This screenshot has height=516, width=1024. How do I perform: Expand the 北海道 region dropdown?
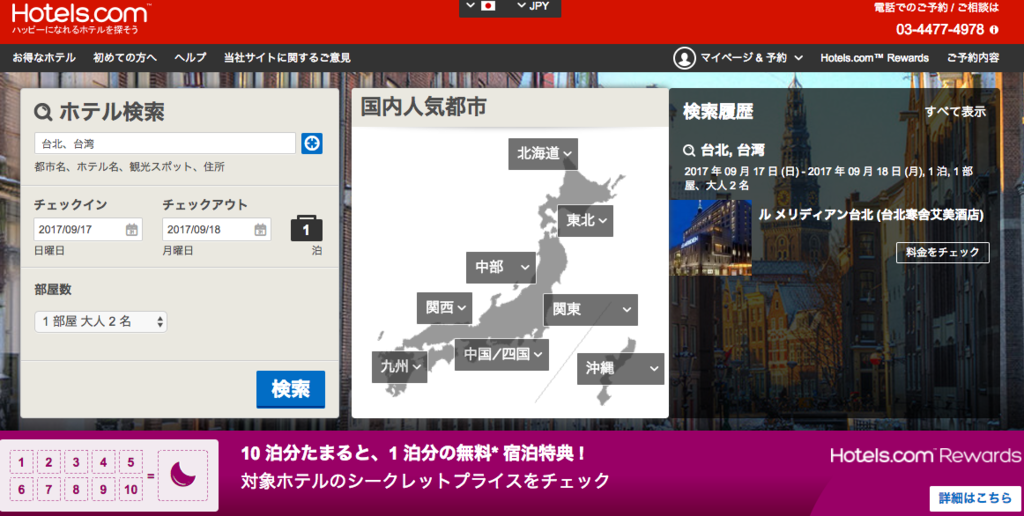click(543, 153)
